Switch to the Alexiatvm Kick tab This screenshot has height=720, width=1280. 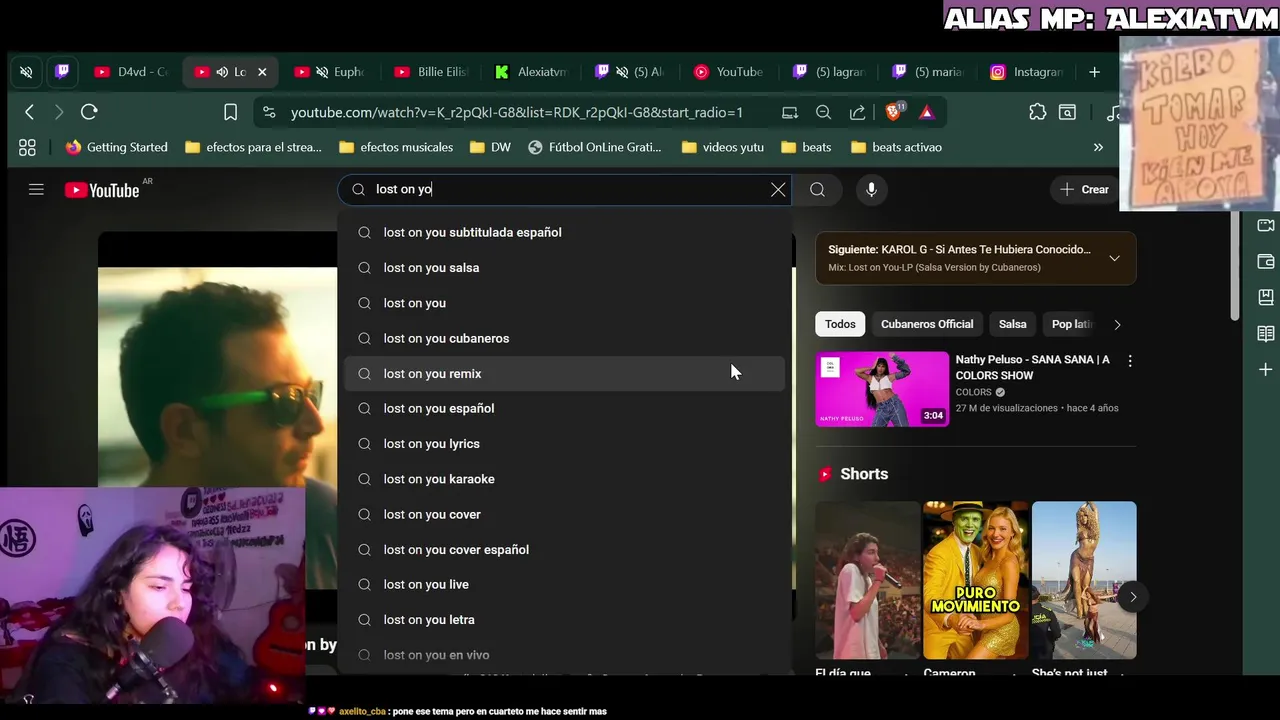click(531, 72)
